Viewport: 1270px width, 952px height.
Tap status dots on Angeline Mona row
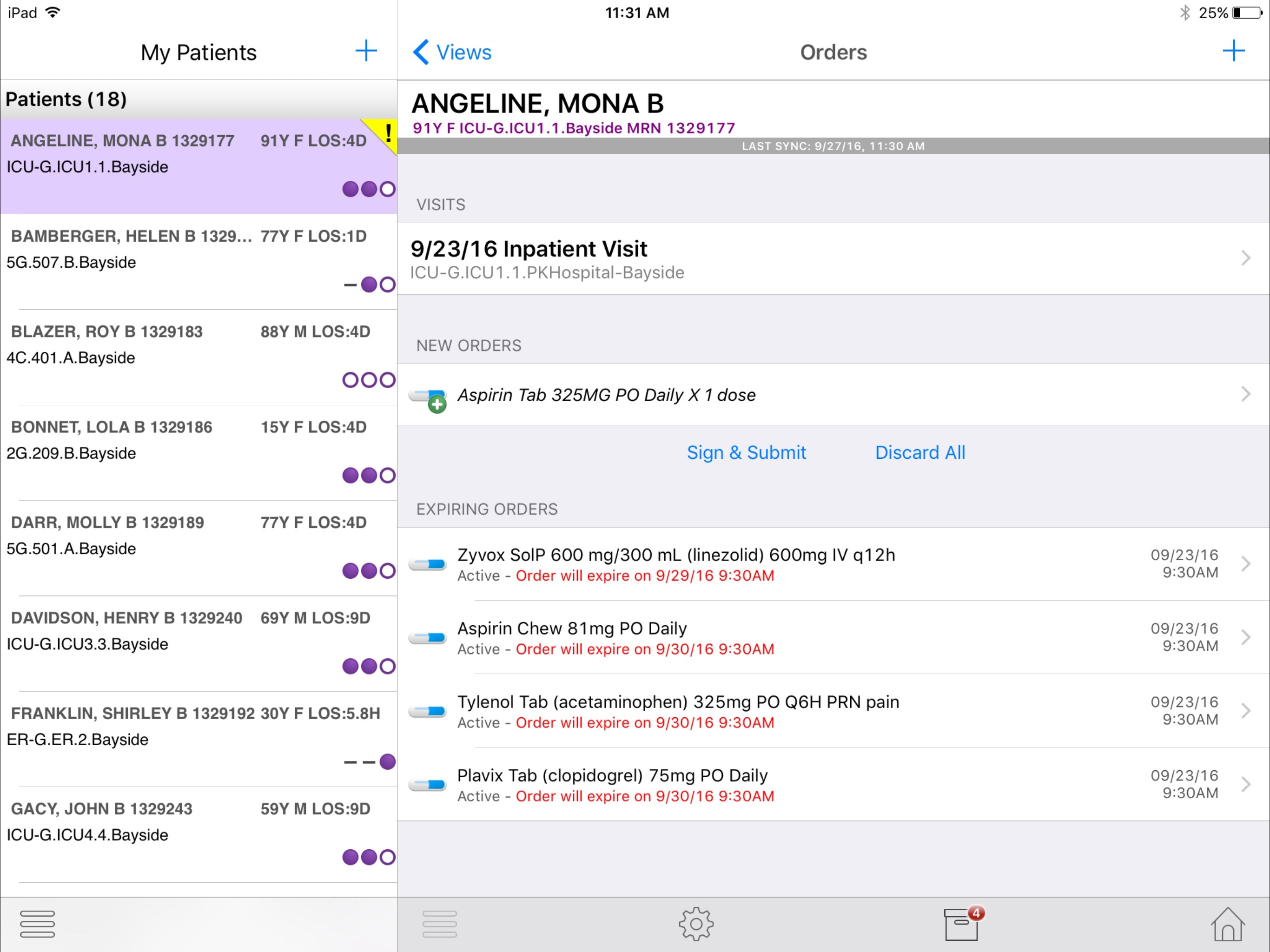pos(369,189)
